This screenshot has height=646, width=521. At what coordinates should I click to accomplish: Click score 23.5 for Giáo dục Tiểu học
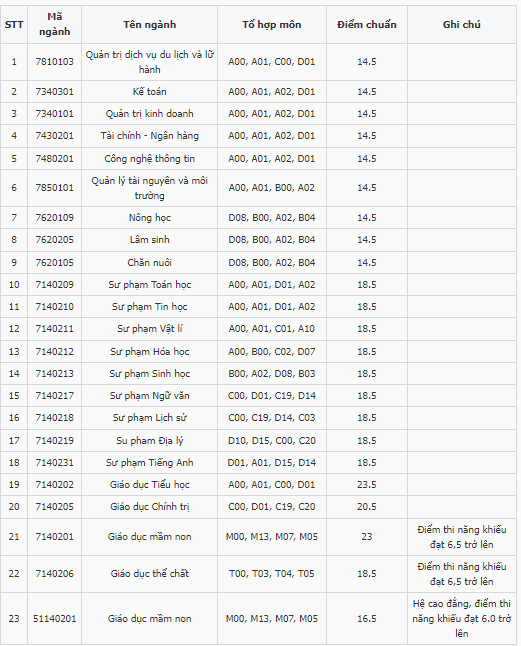pos(367,484)
